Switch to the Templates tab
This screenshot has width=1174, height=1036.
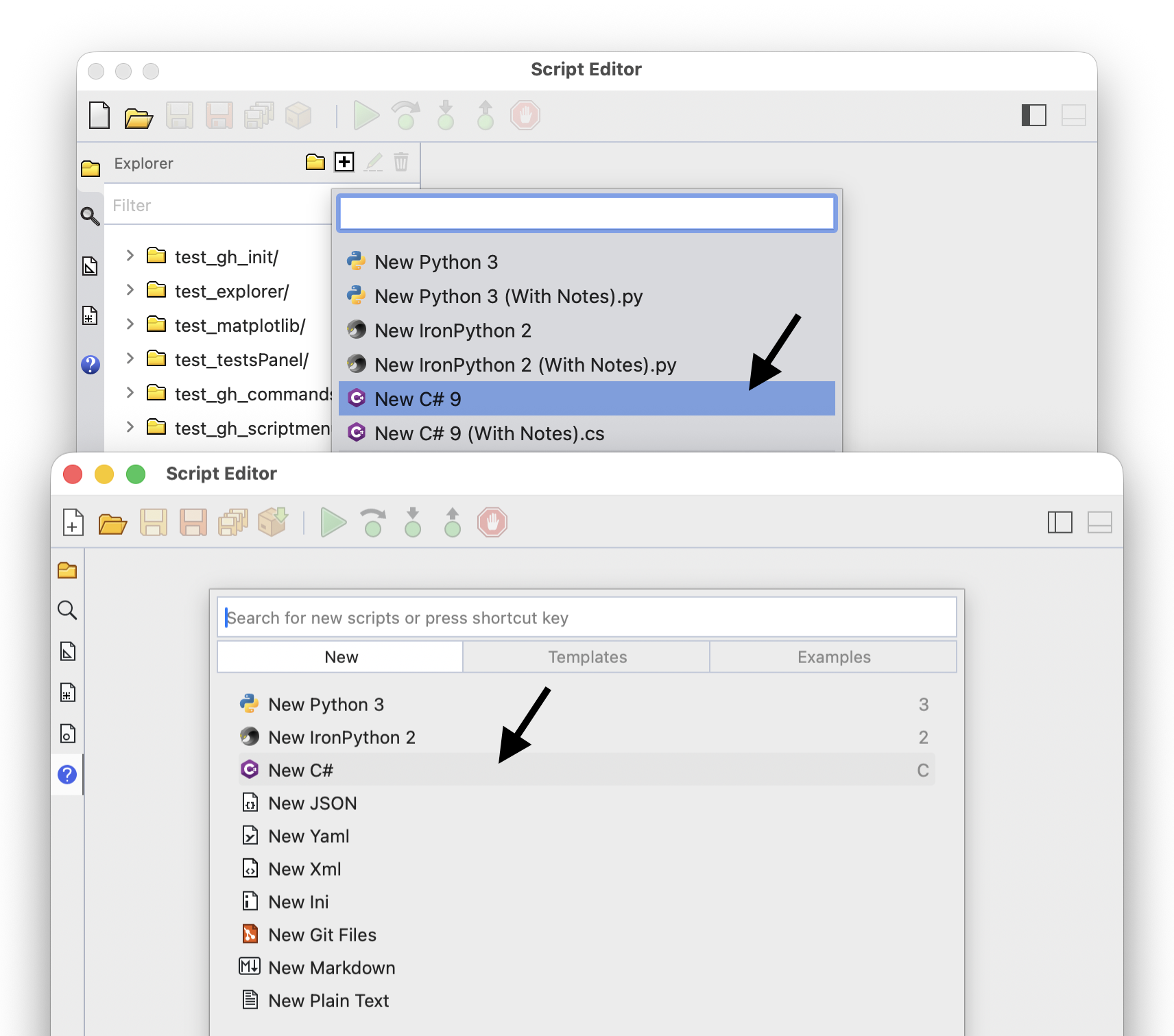click(x=587, y=657)
